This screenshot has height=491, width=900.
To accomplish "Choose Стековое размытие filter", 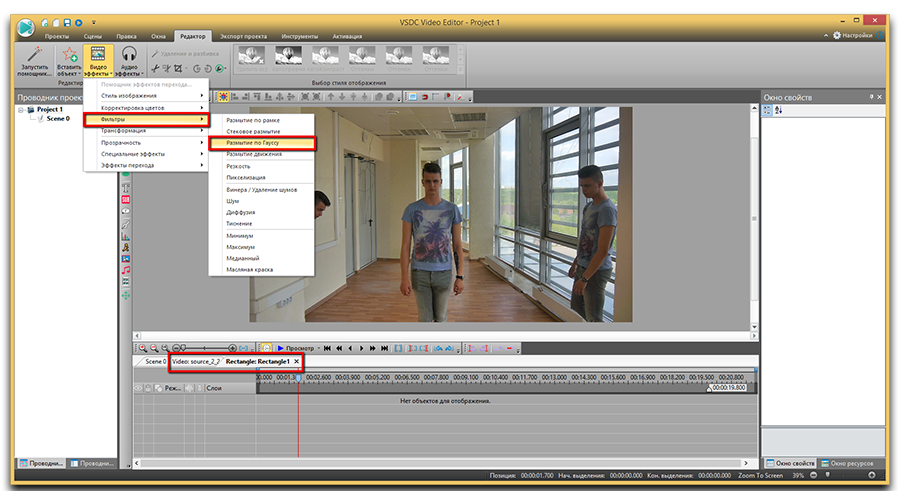I will [x=262, y=132].
